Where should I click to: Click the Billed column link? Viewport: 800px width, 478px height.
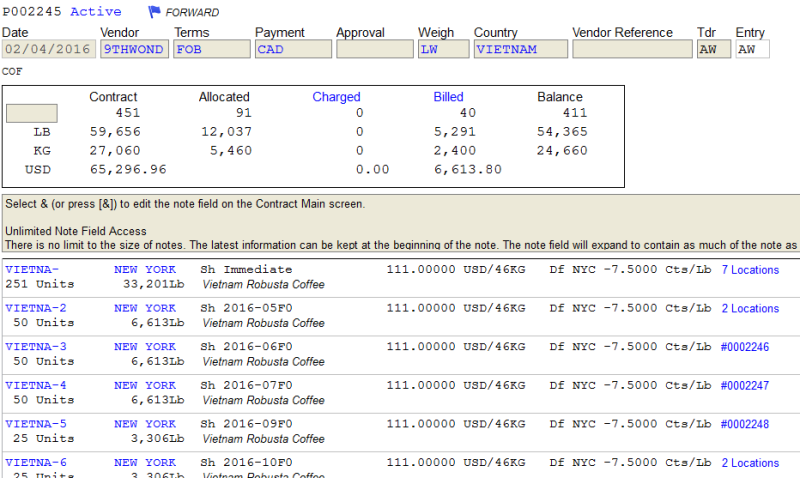[448, 97]
